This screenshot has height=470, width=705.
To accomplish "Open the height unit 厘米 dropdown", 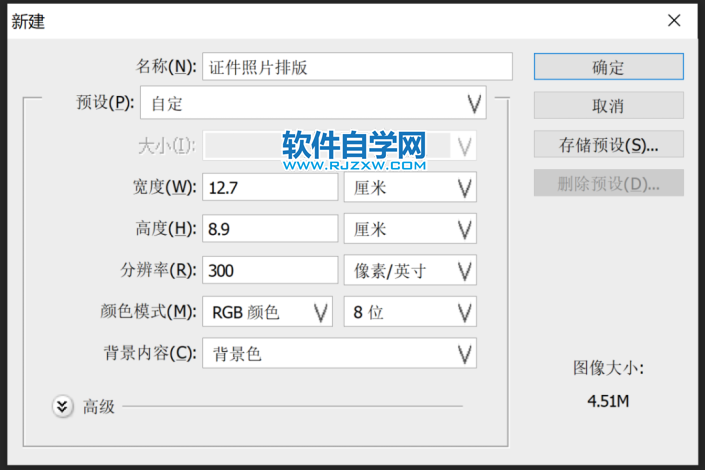I will click(410, 229).
